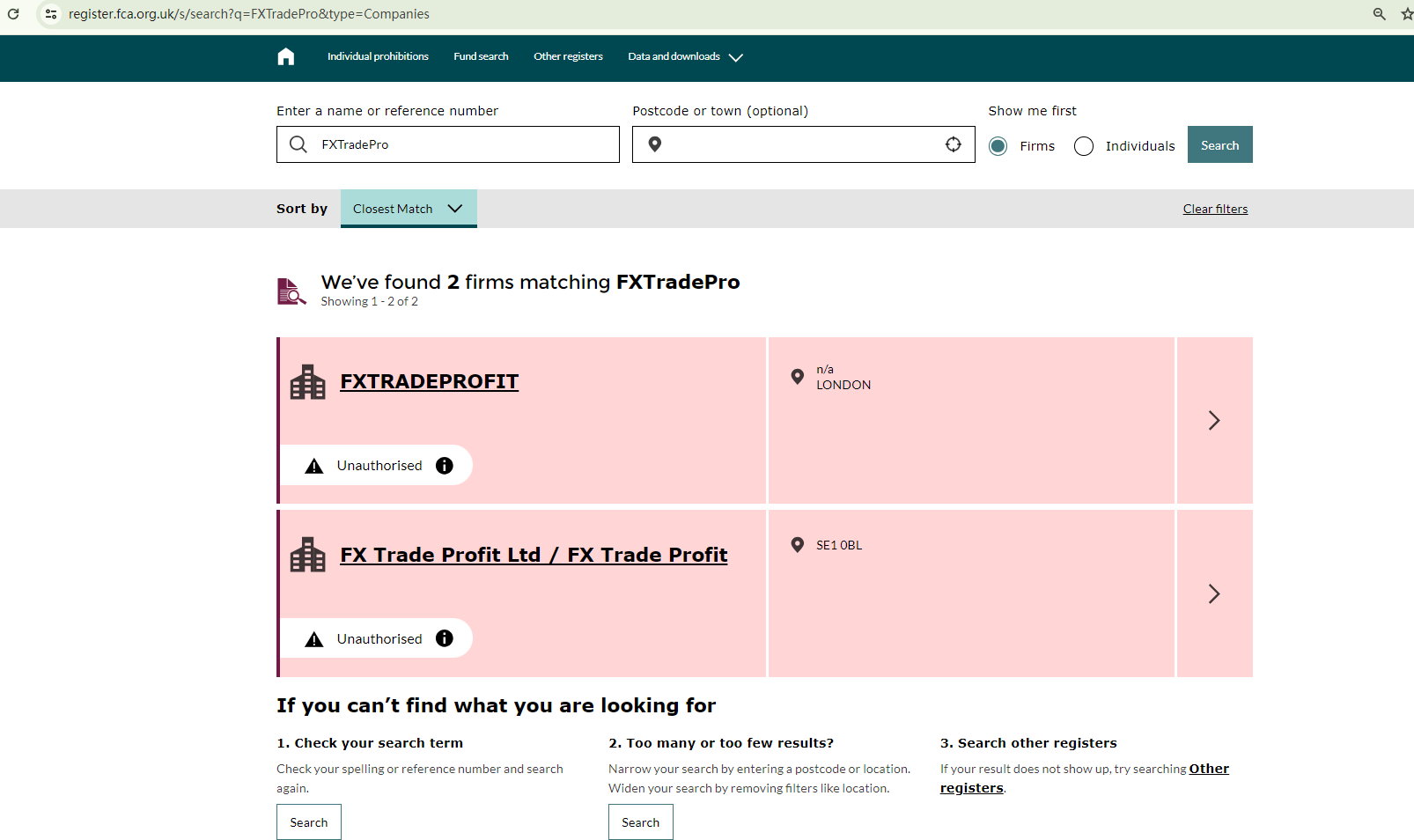Screen dimensions: 1414x840
Task: Click the 'Sort by' label
Action: [302, 209]
